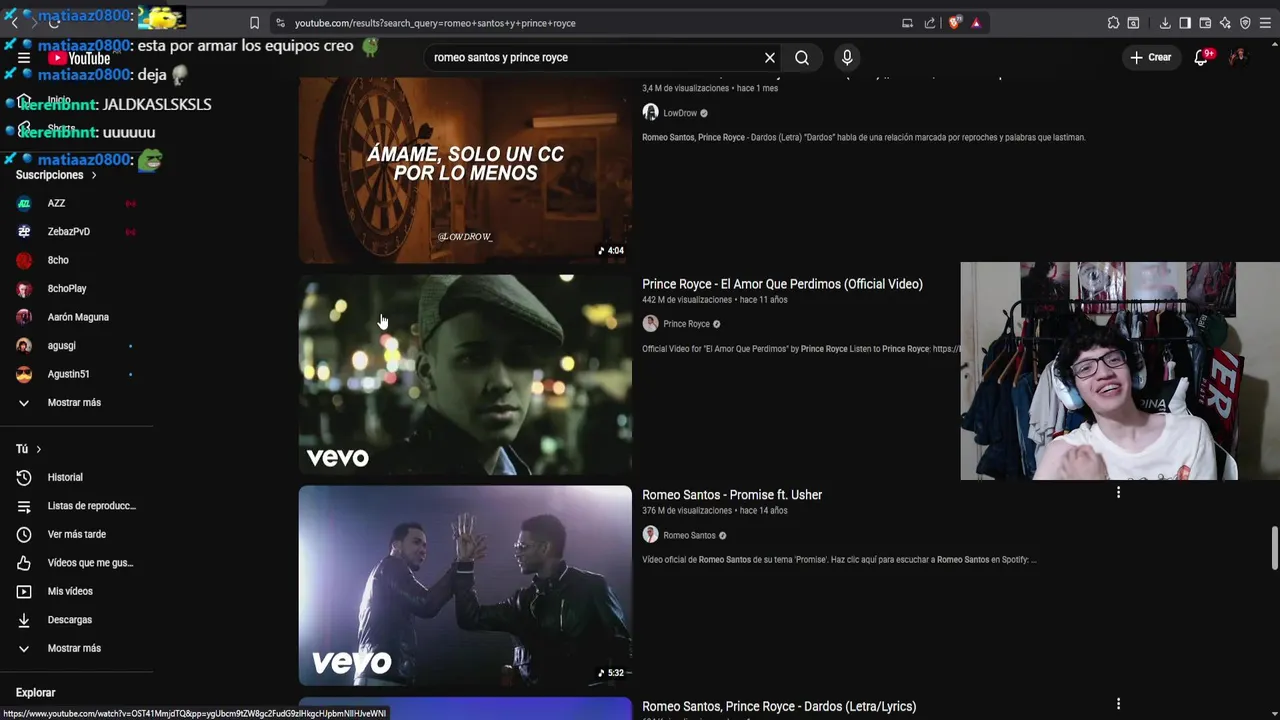Cast or install via screen icon in address bar
The image size is (1280, 720).
[907, 23]
